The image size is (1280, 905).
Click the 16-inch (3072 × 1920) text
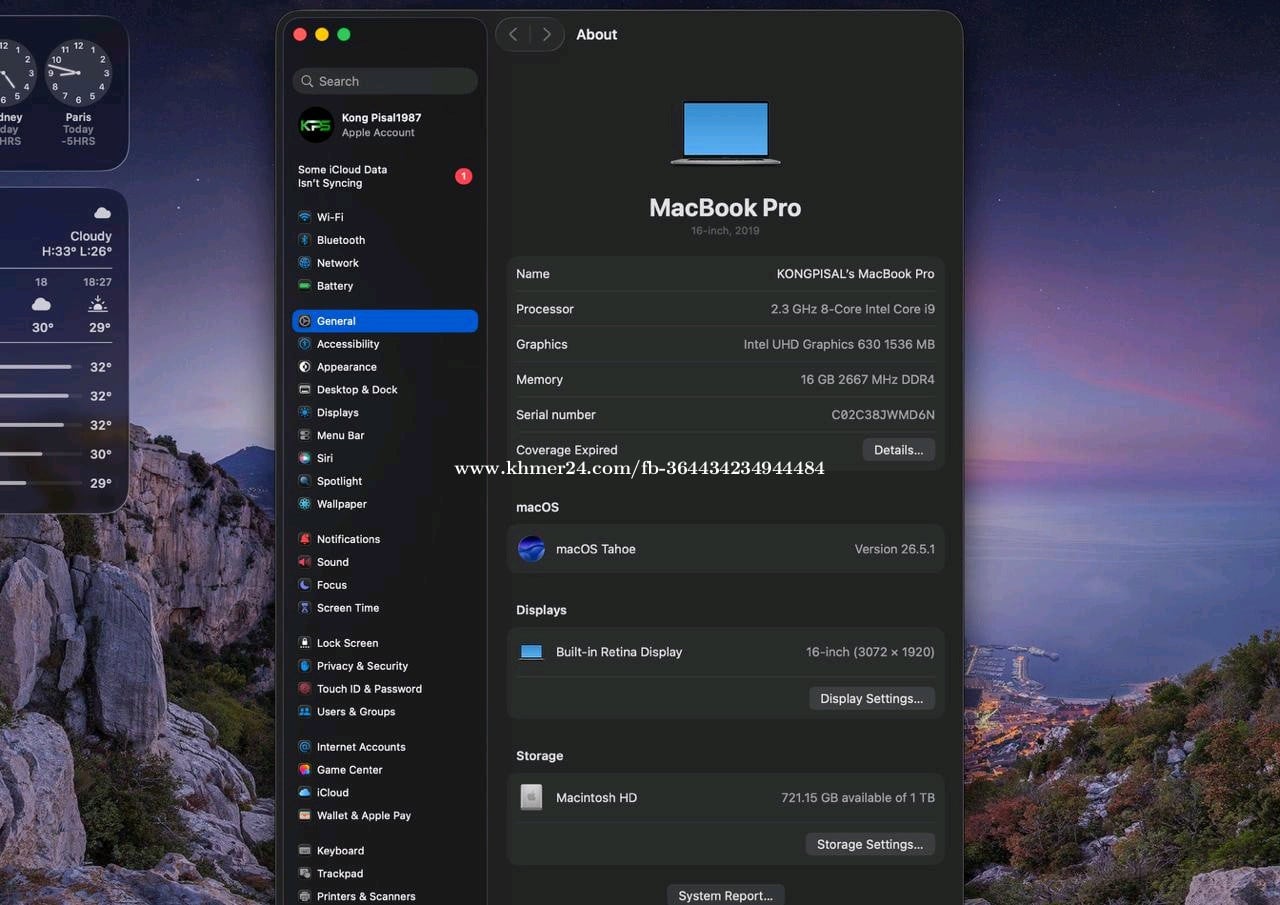[x=870, y=652]
